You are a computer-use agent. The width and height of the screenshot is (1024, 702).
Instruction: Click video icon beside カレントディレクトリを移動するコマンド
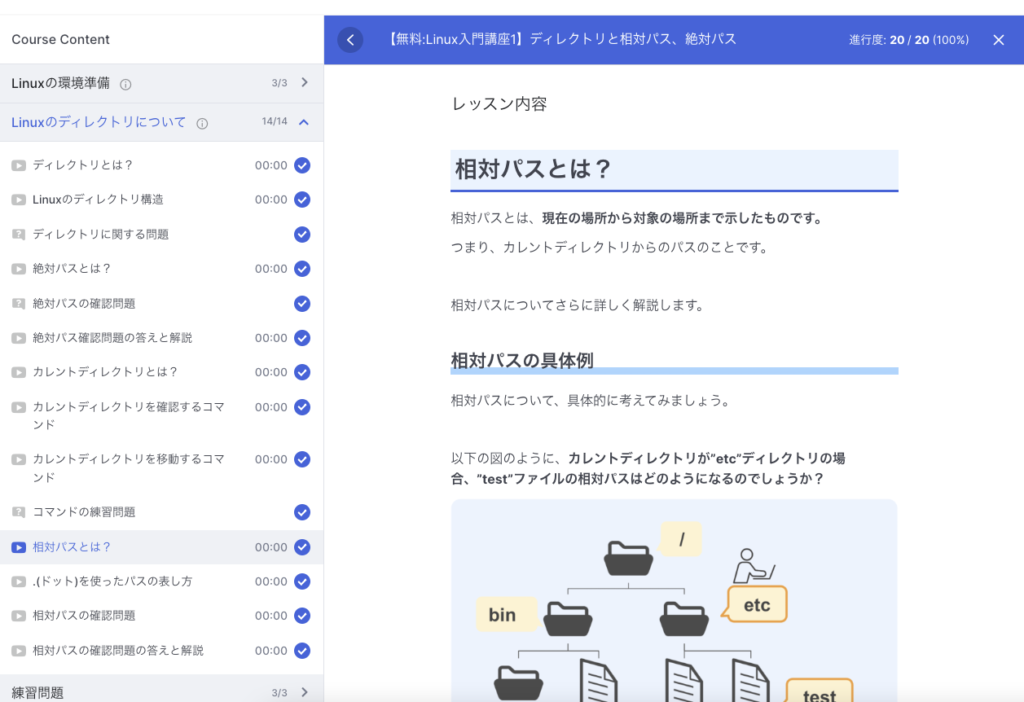click(19, 459)
